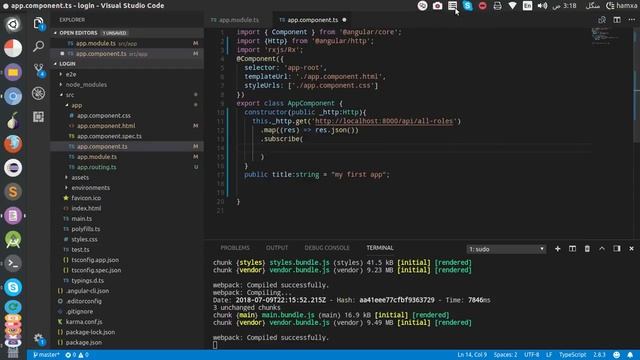Open main.ts in file tree

coord(82,219)
